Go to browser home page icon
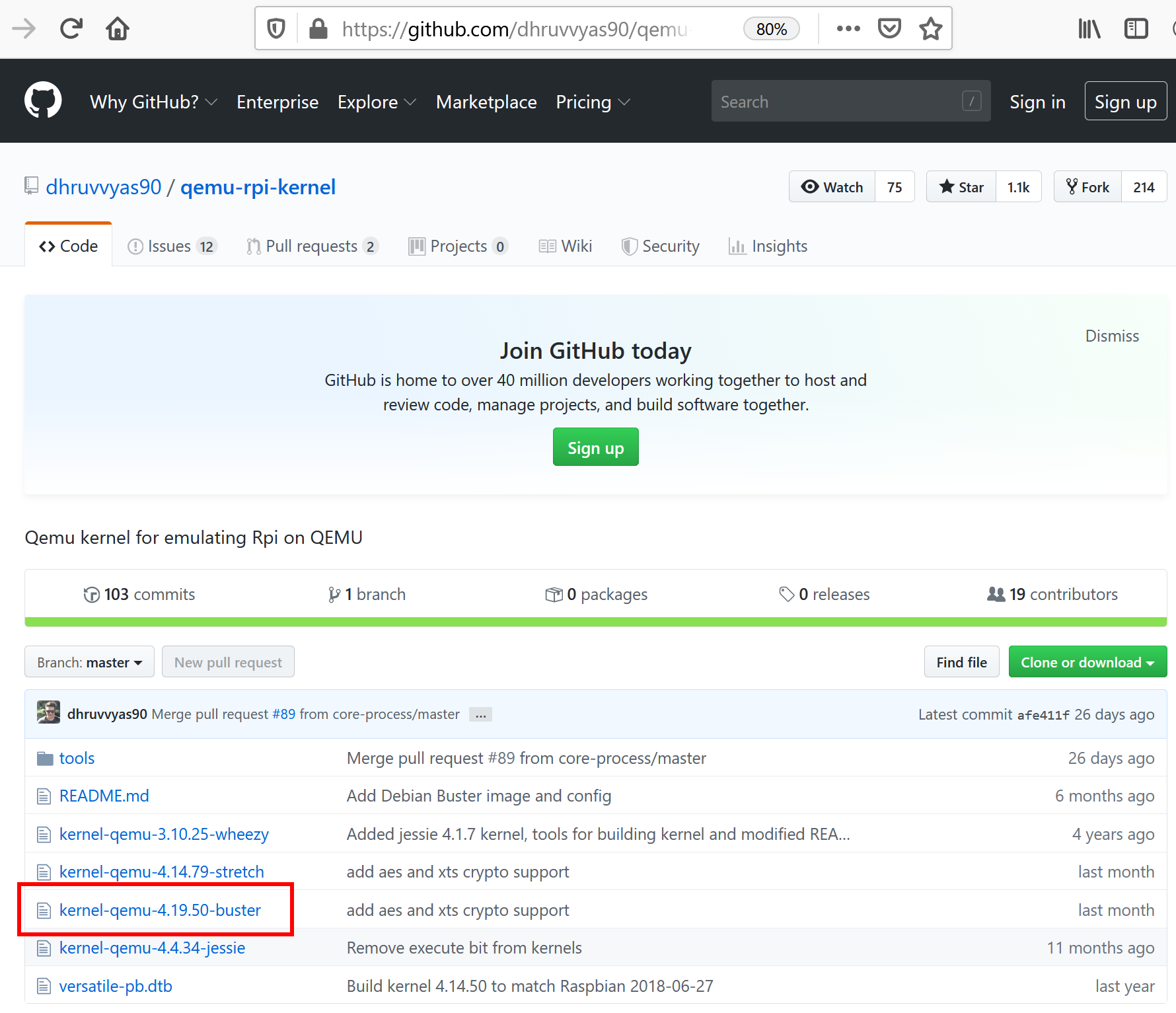 pyautogui.click(x=118, y=28)
